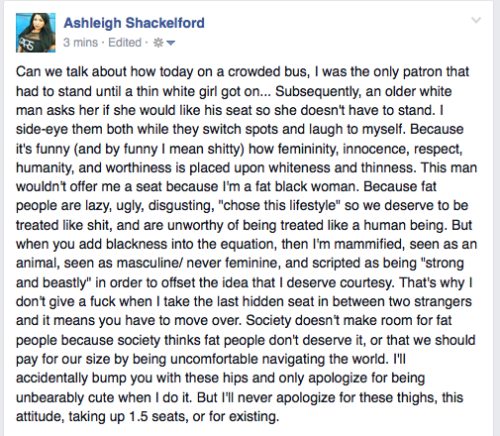This screenshot has width=500, height=436.
Task: Expand the audience selector dropdown arrow
Action: (170, 43)
